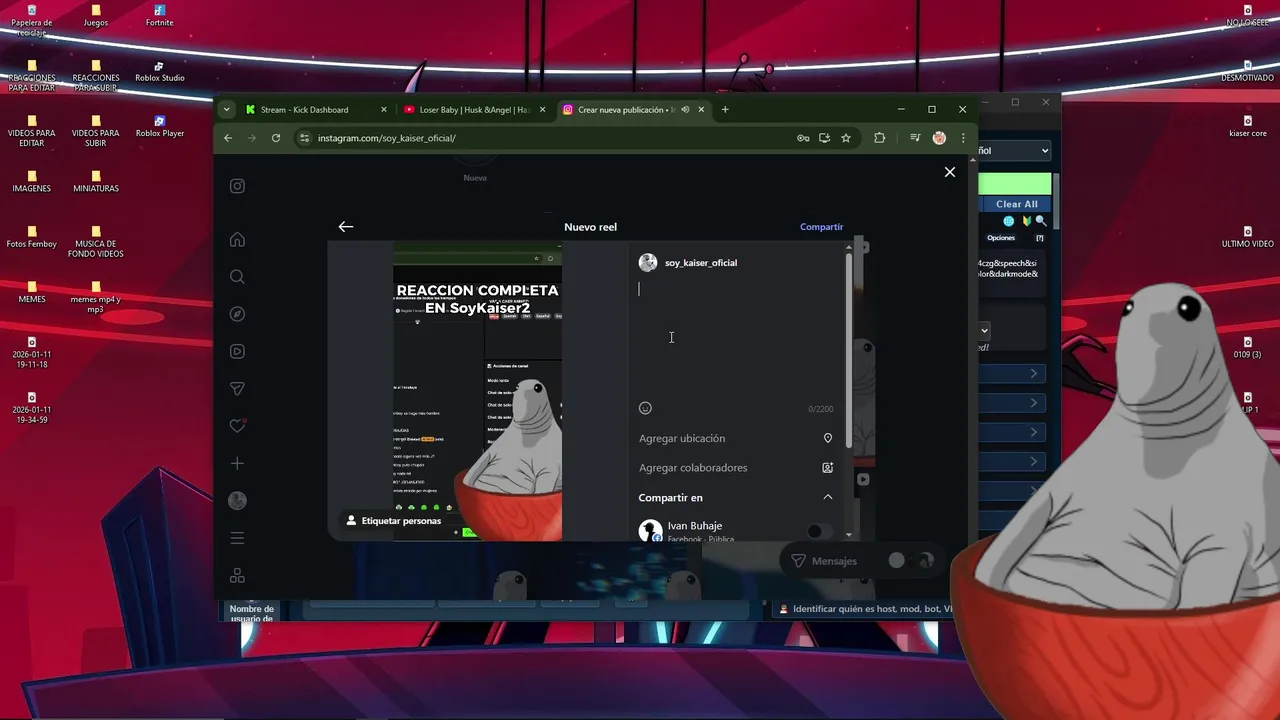Open profile avatar in Instagram sidebar
The width and height of the screenshot is (1280, 720).
(x=237, y=501)
